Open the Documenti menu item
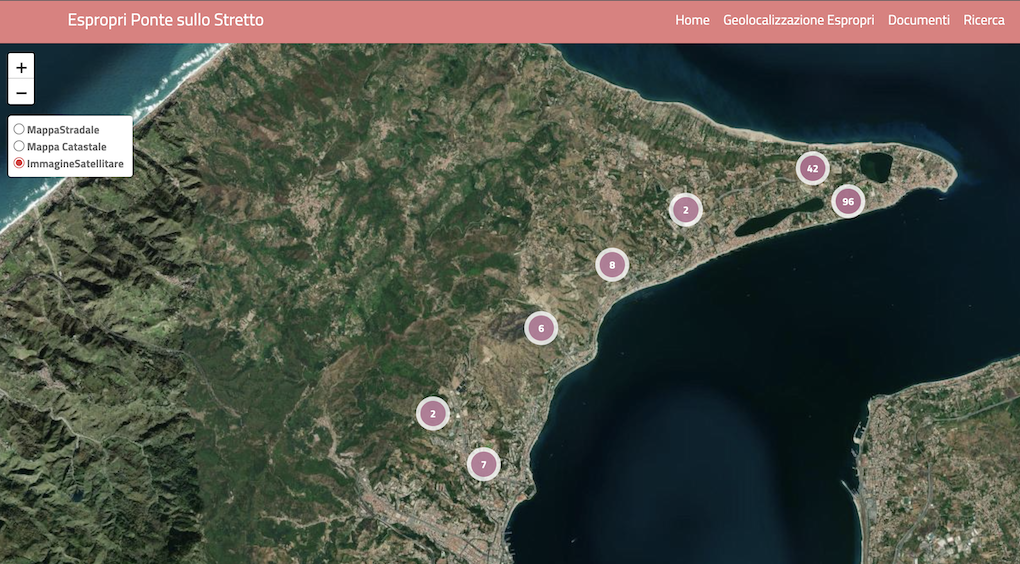 coord(919,20)
